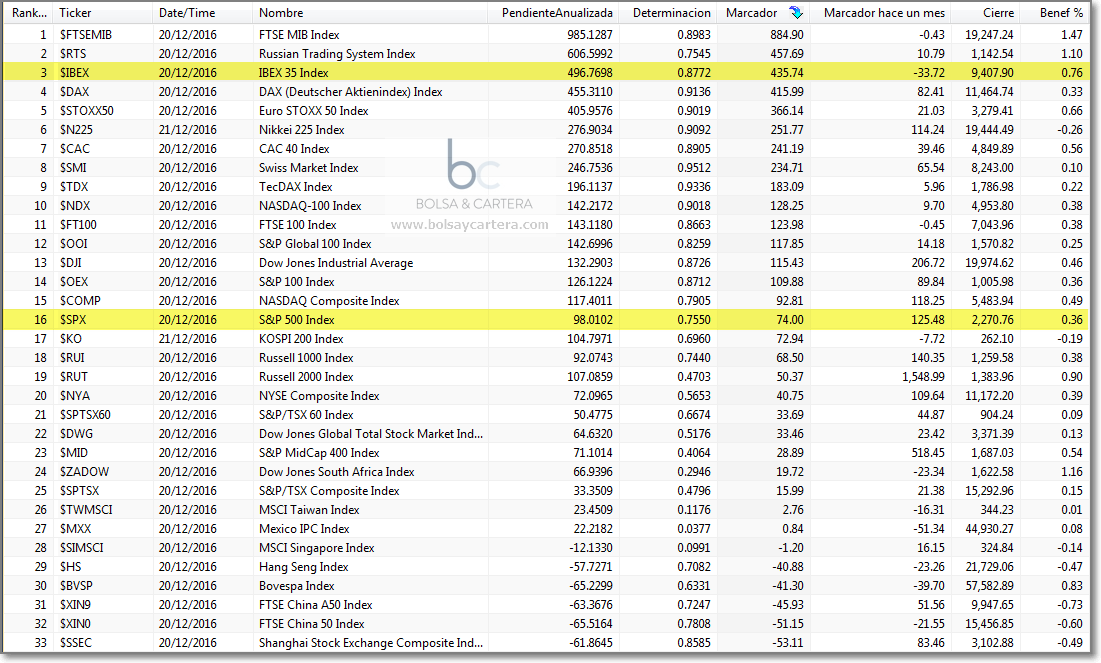The height and width of the screenshot is (663, 1101).
Task: Click the $DAX ticker cell
Action: pos(74,91)
